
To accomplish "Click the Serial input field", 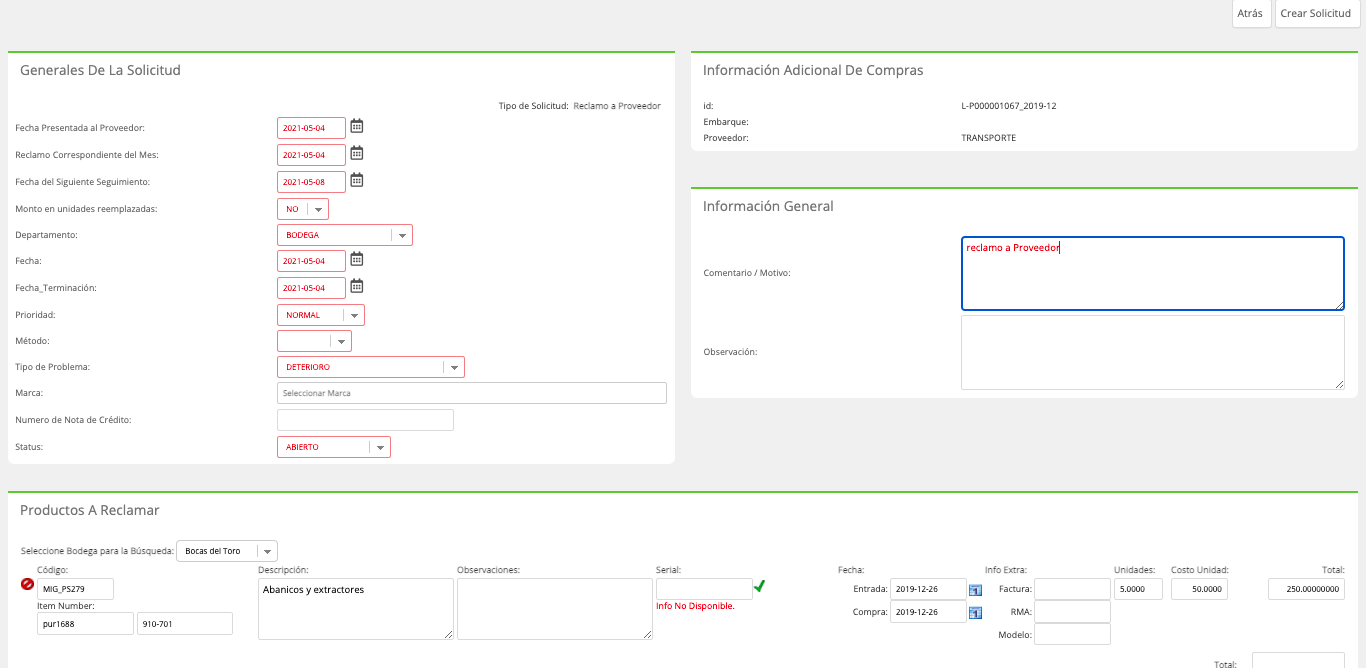I will (704, 589).
